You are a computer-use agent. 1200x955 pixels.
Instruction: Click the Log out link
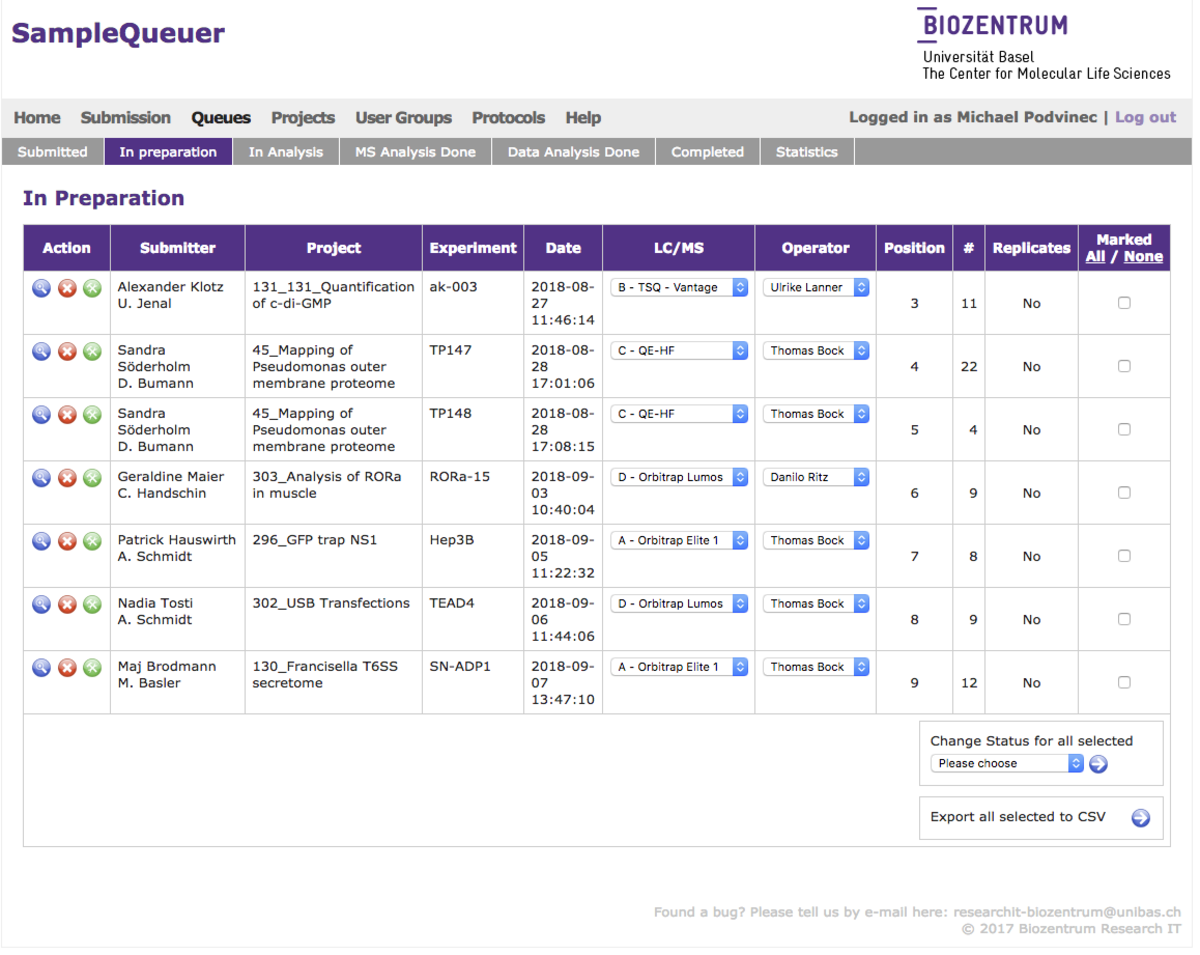(x=1145, y=118)
